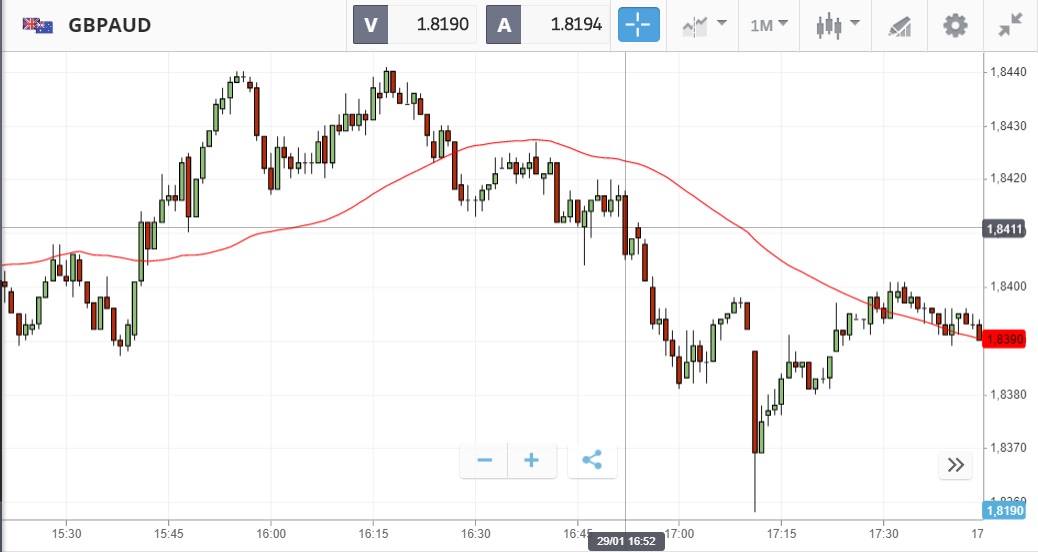
Task: Click the gray 1,8411 crosshair price label
Action: (x=1004, y=229)
